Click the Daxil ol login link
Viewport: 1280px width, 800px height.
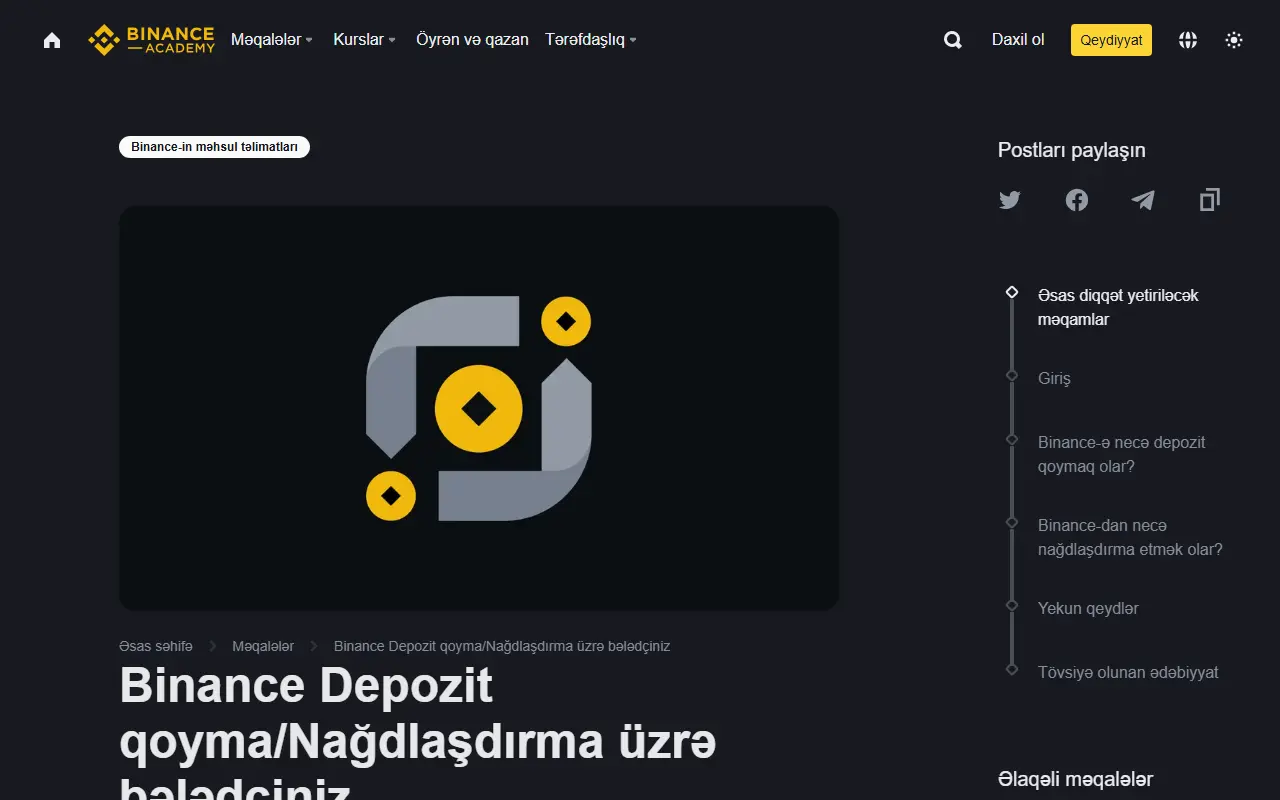tap(1018, 40)
